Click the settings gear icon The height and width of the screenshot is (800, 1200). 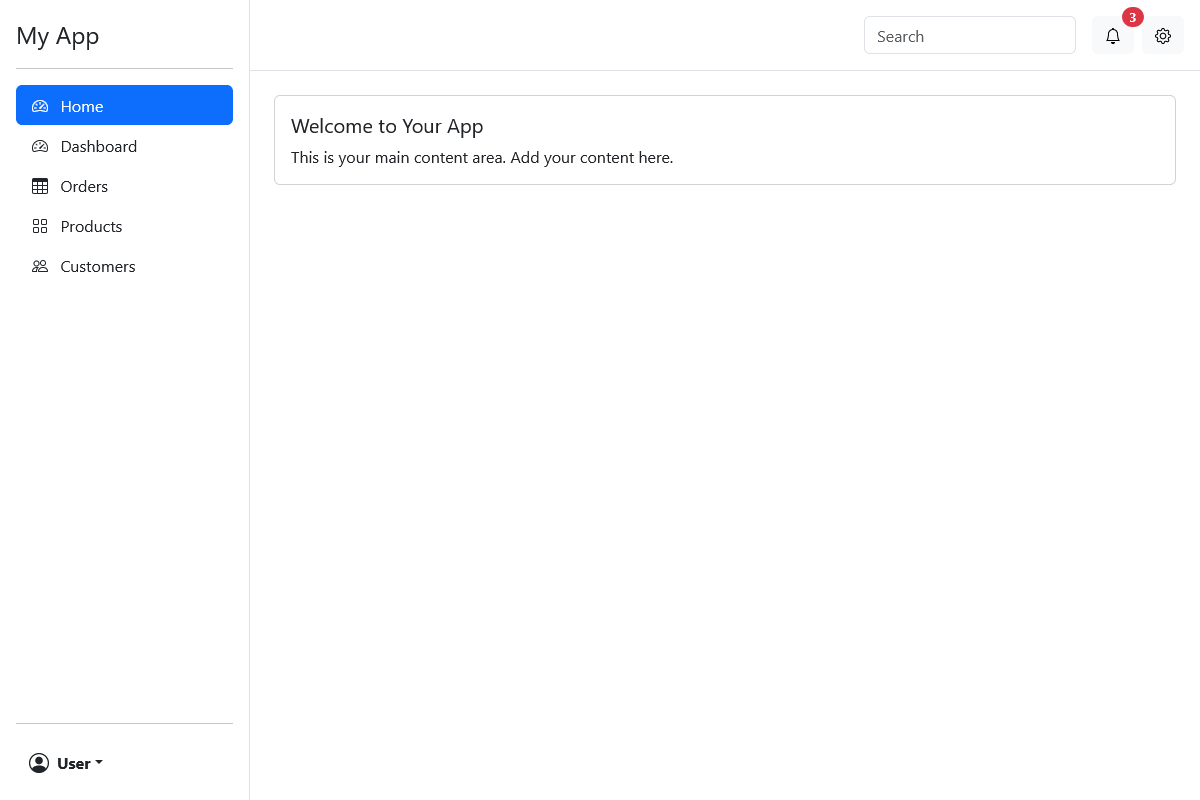tap(1163, 36)
